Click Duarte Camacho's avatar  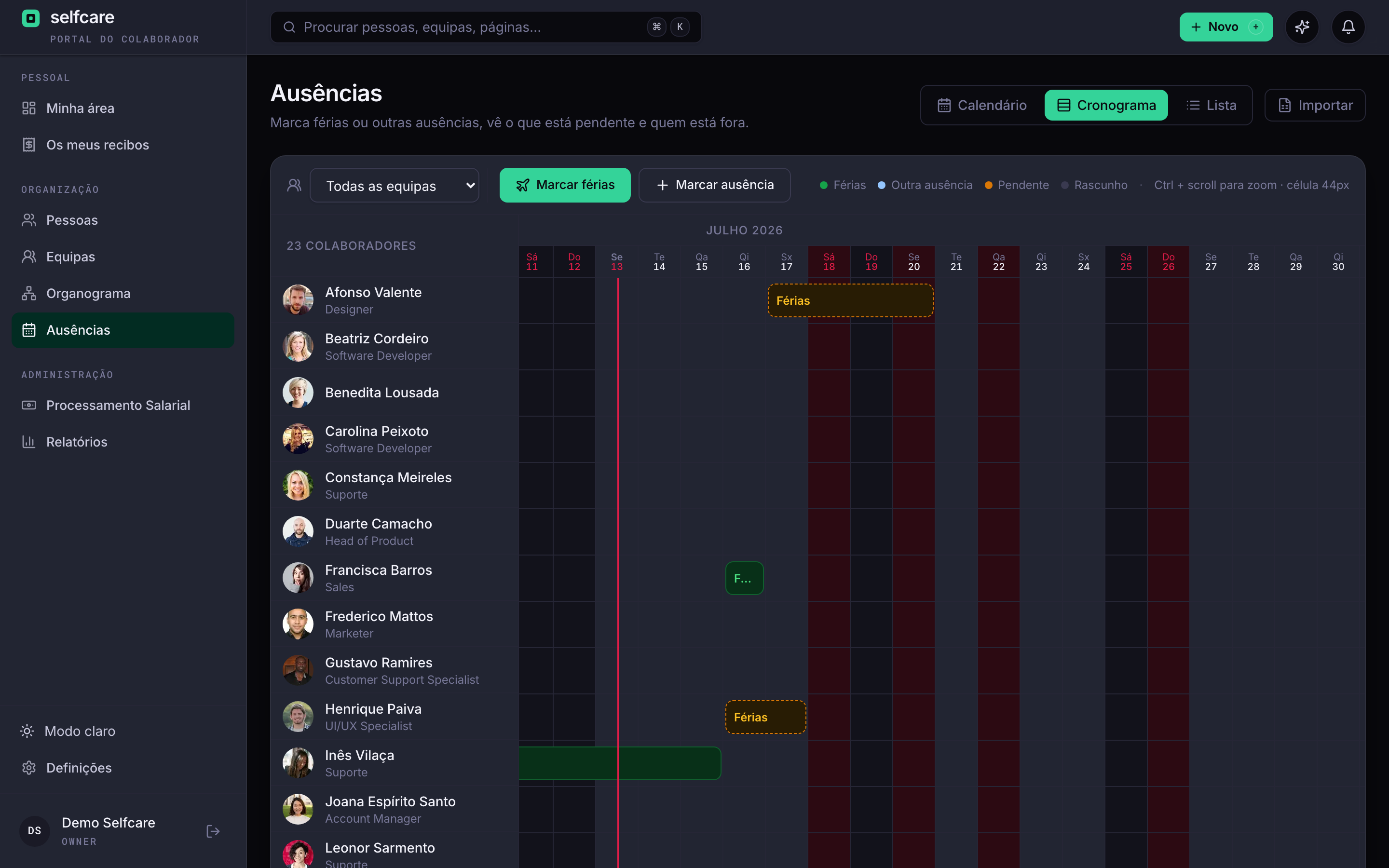298,531
